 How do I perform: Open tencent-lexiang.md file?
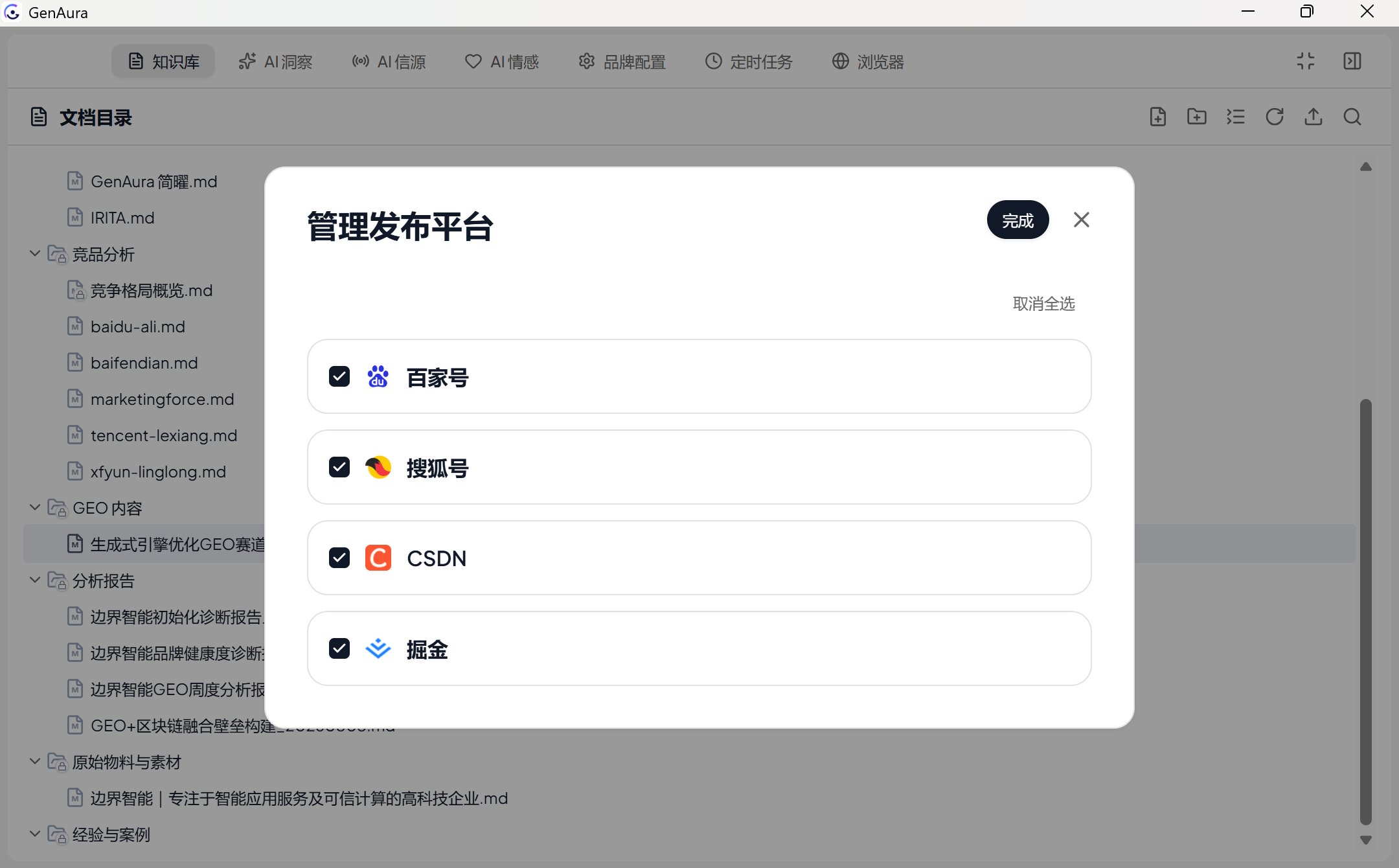164,435
